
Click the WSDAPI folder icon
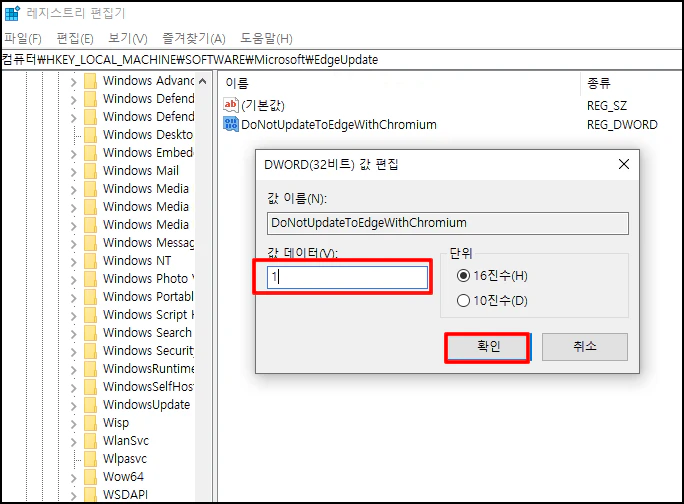[x=90, y=495]
